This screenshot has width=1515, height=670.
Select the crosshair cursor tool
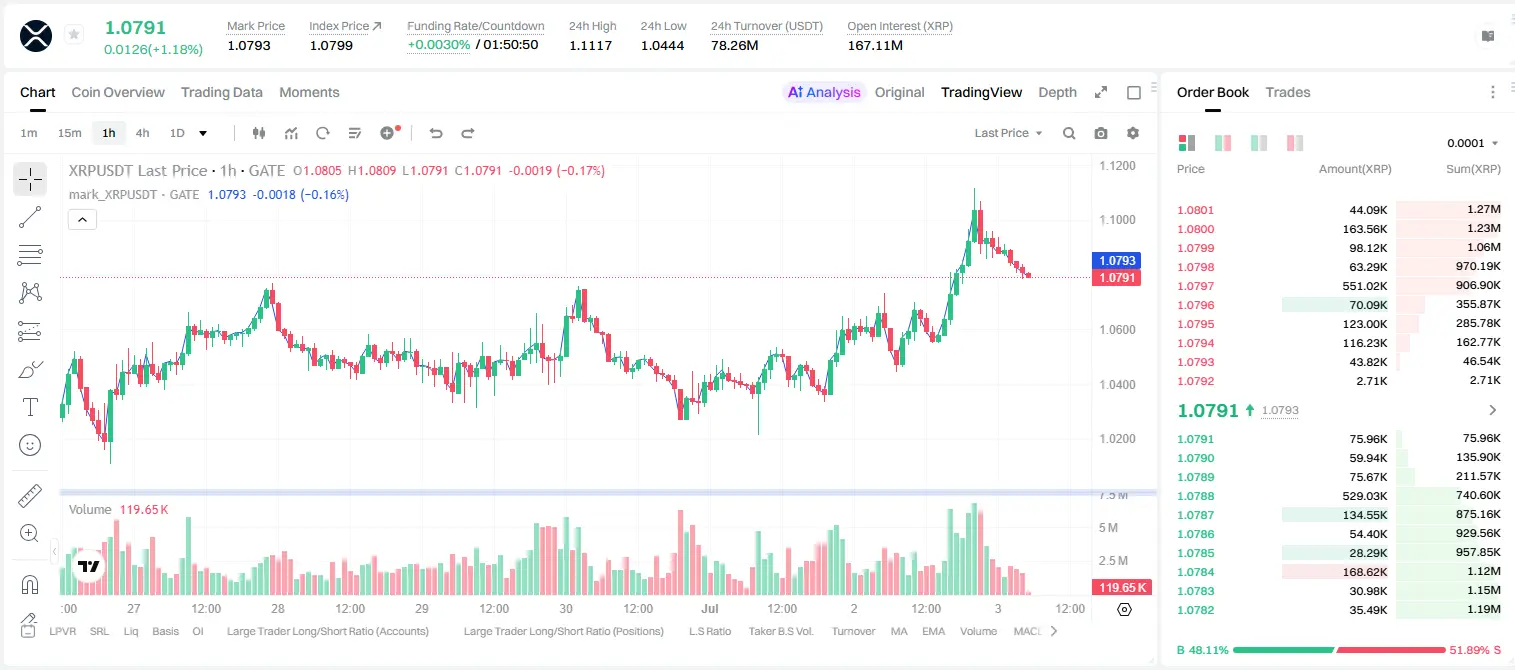tap(30, 180)
